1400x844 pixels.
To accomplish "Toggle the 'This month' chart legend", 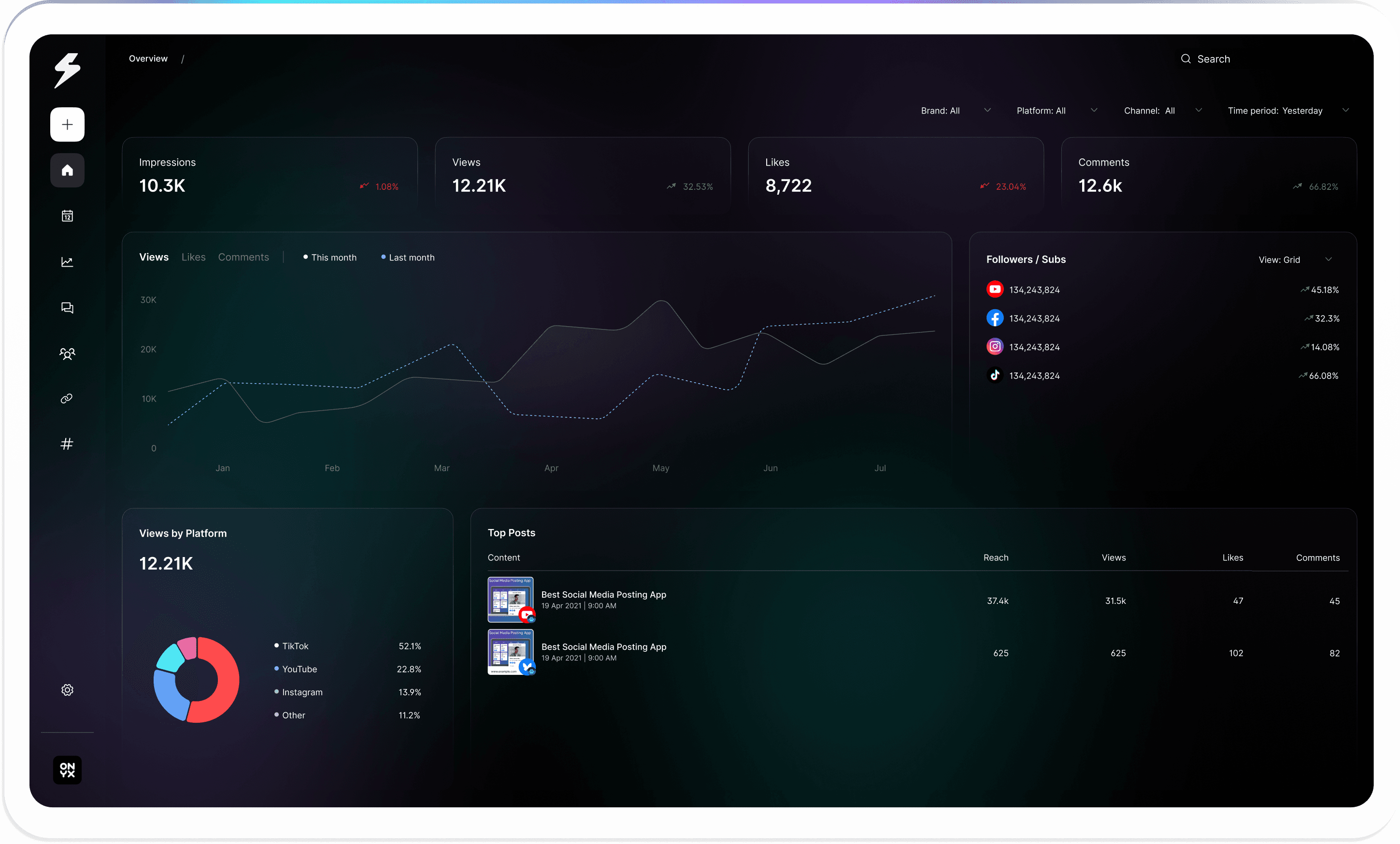I will [330, 257].
